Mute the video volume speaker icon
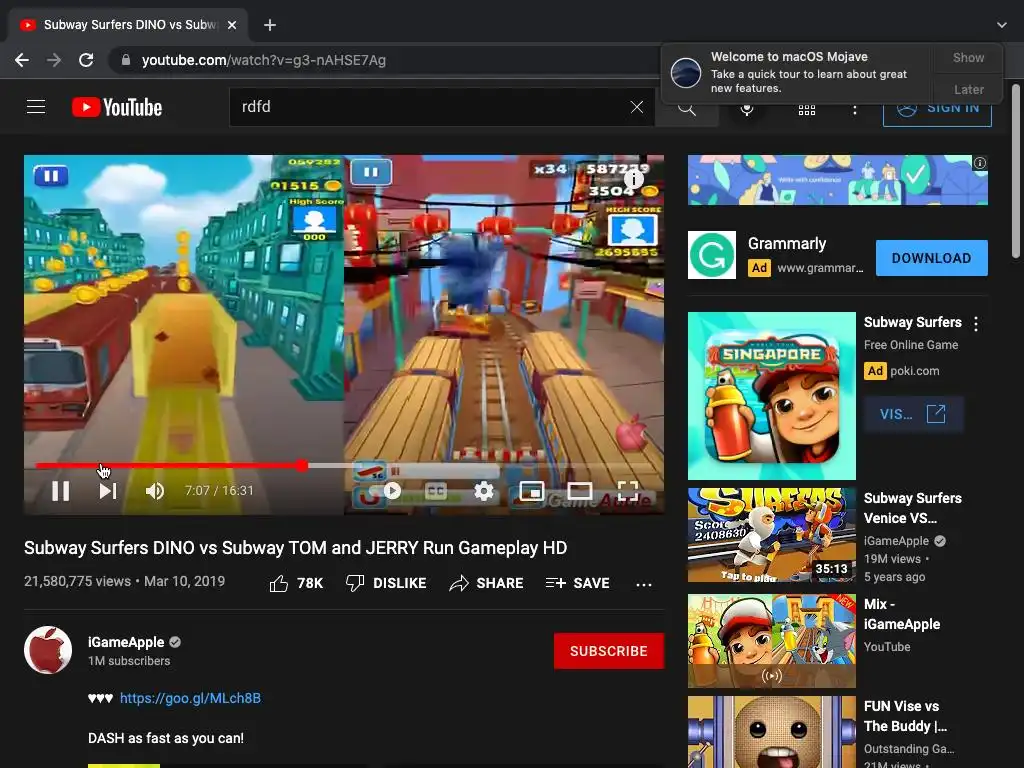1024x768 pixels. pos(155,490)
